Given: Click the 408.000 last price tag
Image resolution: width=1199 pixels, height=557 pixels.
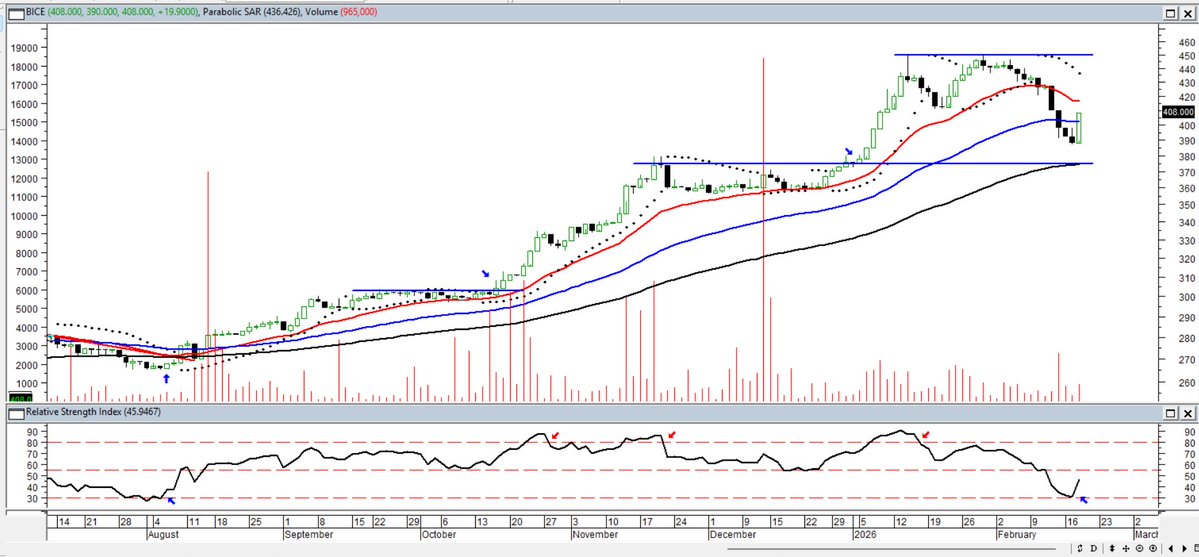Looking at the screenshot, I should pyautogui.click(x=1178, y=111).
